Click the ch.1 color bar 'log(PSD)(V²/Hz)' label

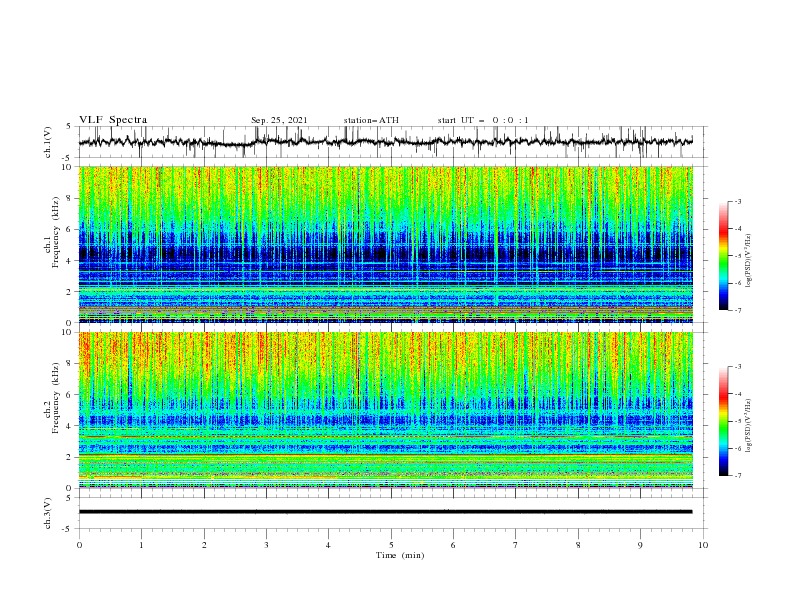pos(749,261)
